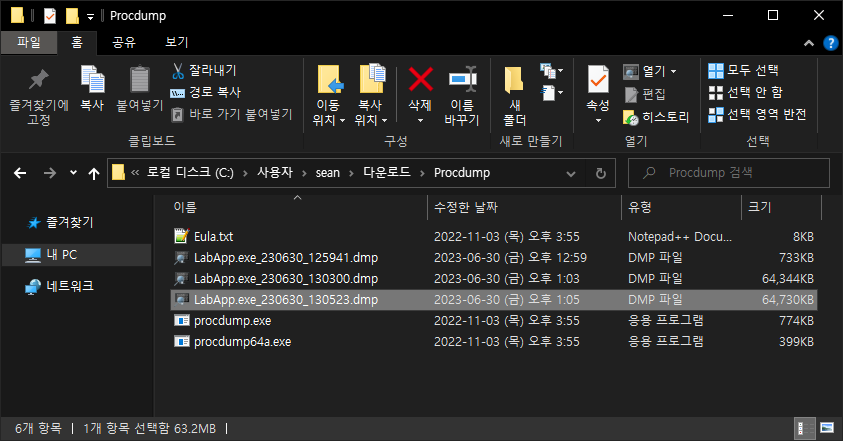
Task: Click 로컬 디스크 (C:) breadcrumb
Action: point(190,173)
